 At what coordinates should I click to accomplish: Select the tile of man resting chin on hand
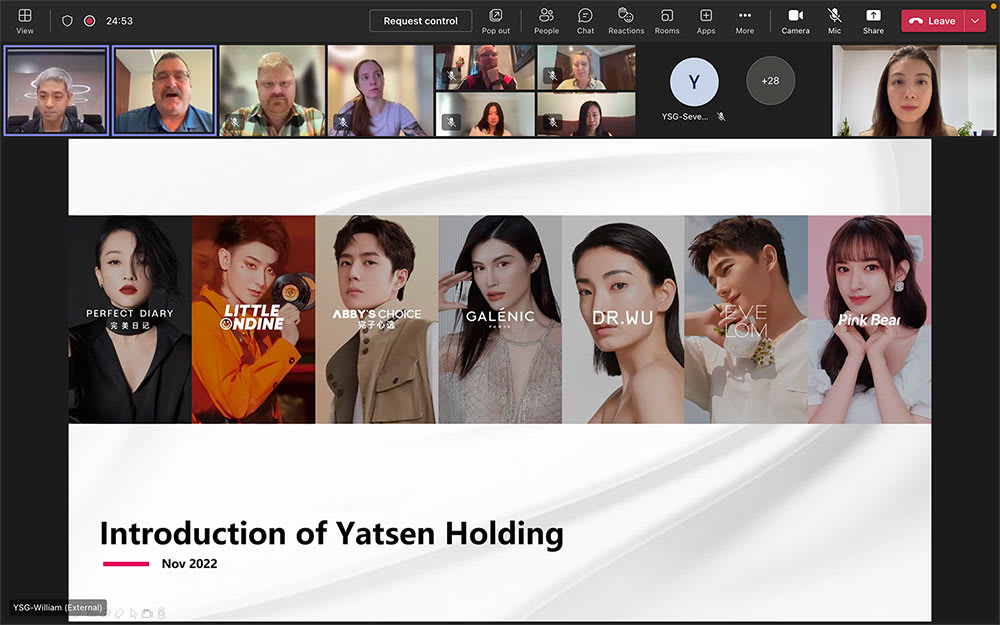coord(485,68)
